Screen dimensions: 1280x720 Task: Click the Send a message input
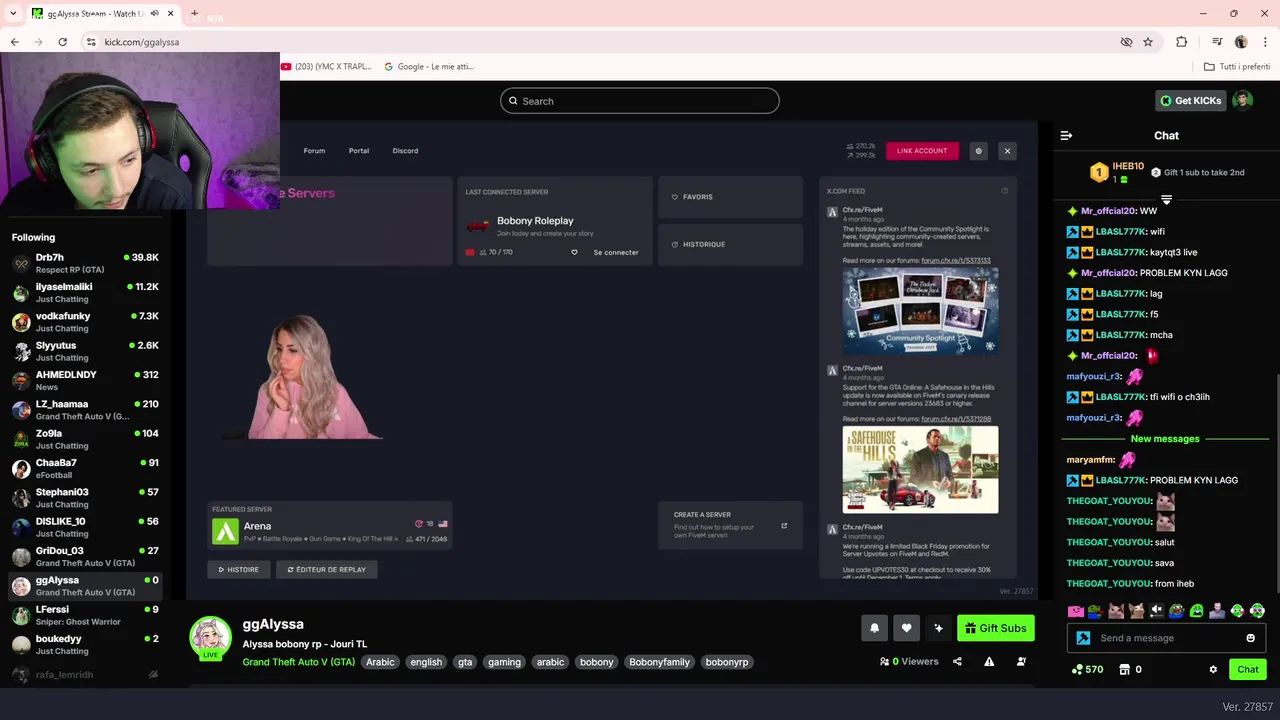[x=1166, y=638]
